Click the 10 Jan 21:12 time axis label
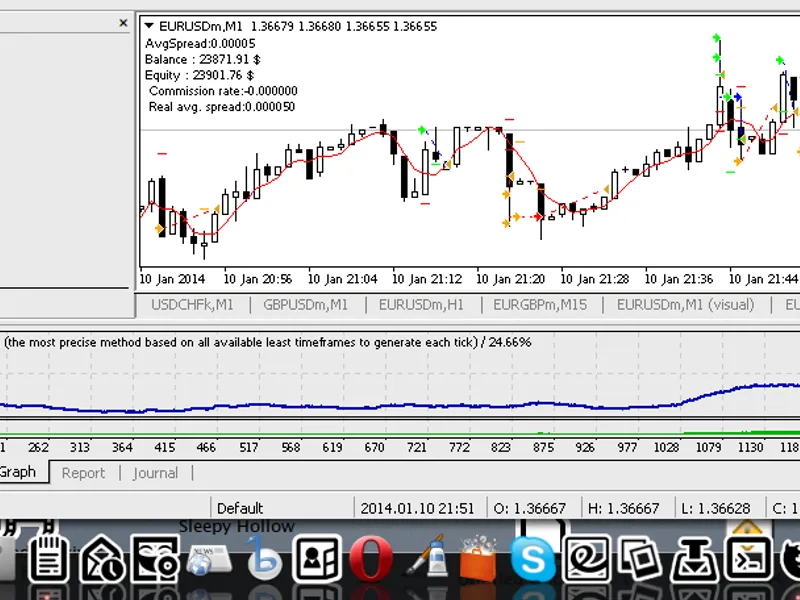The height and width of the screenshot is (600, 800). click(427, 279)
